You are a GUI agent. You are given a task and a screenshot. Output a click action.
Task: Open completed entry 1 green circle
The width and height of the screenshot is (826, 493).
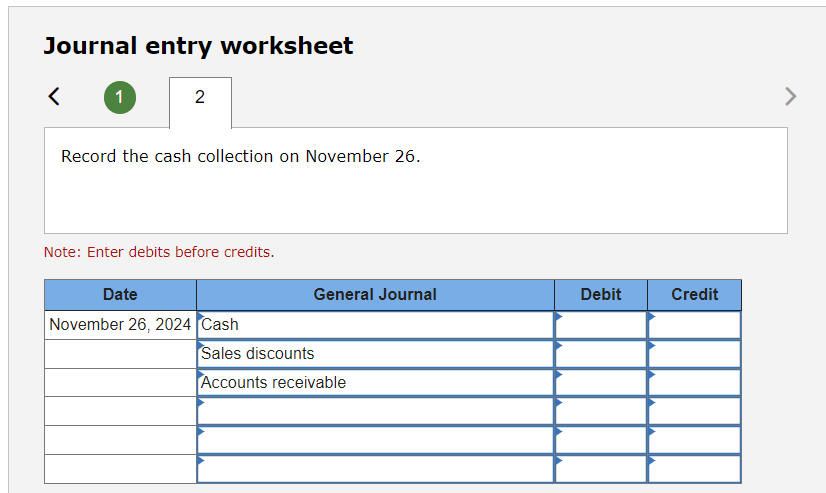tap(120, 97)
